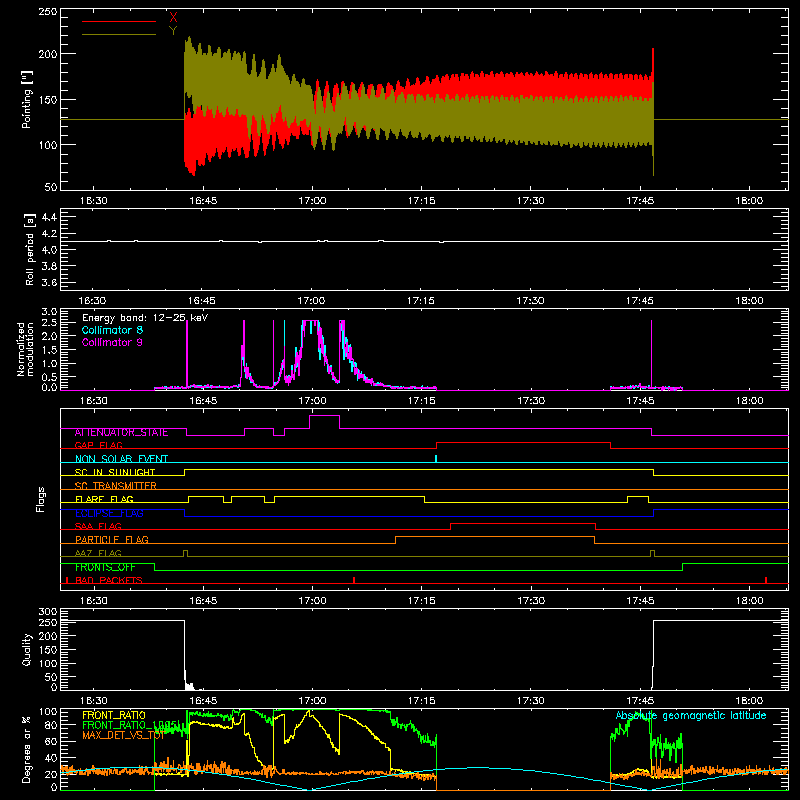Viewport: 800px width, 800px height.
Task: Click the cyan 'Collimator 8' legend entry
Action: (112, 330)
